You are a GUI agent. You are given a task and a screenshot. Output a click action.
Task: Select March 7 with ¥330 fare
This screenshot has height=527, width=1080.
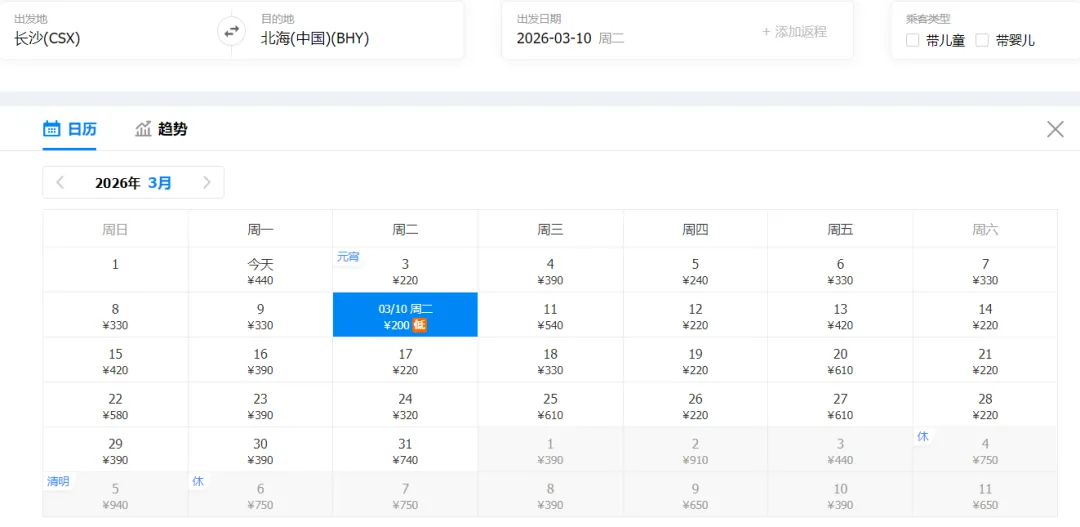[986, 271]
